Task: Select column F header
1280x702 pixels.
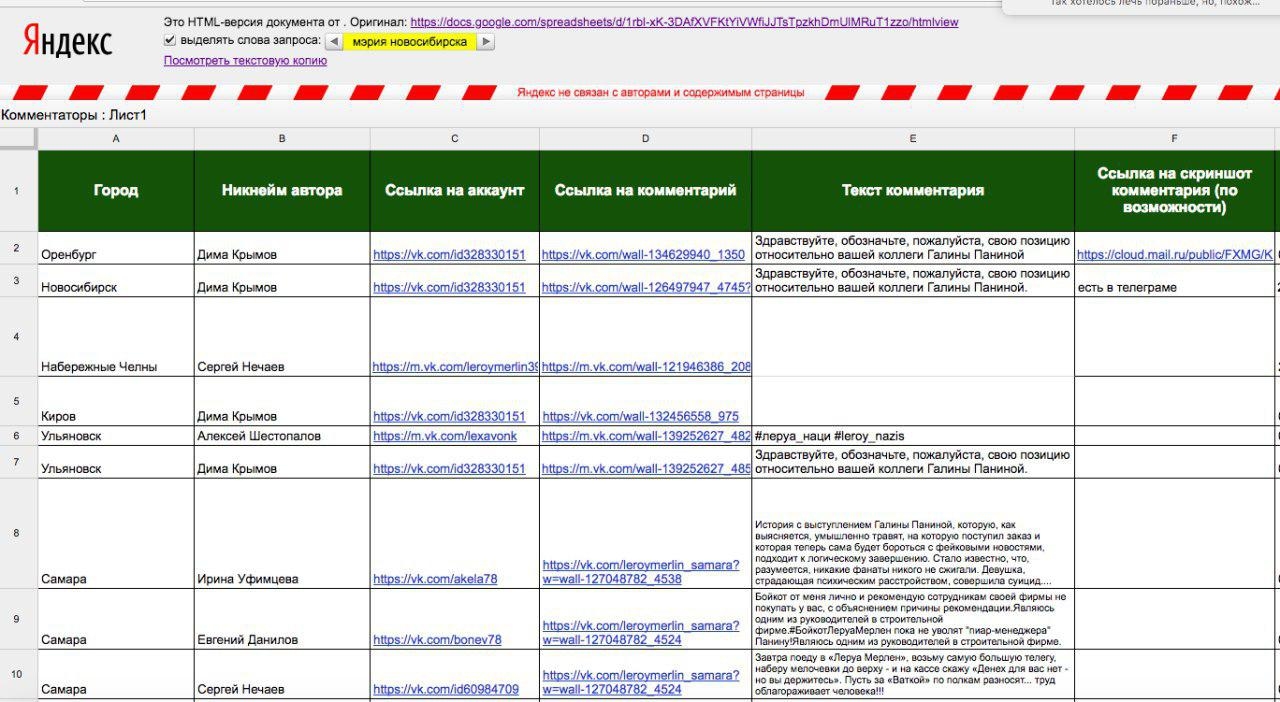Action: pos(1175,139)
